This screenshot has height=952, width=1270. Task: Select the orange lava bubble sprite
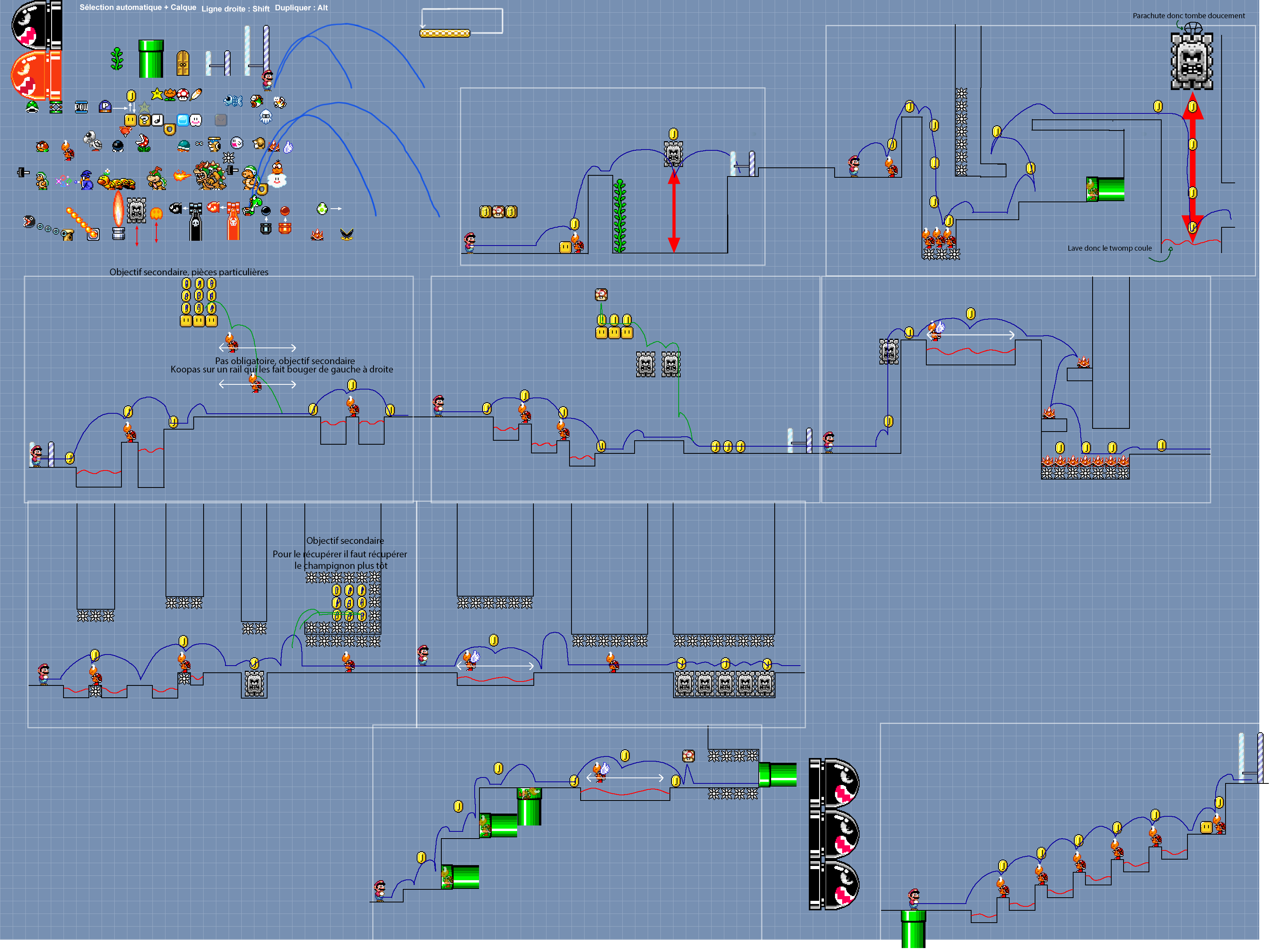pyautogui.click(x=156, y=214)
